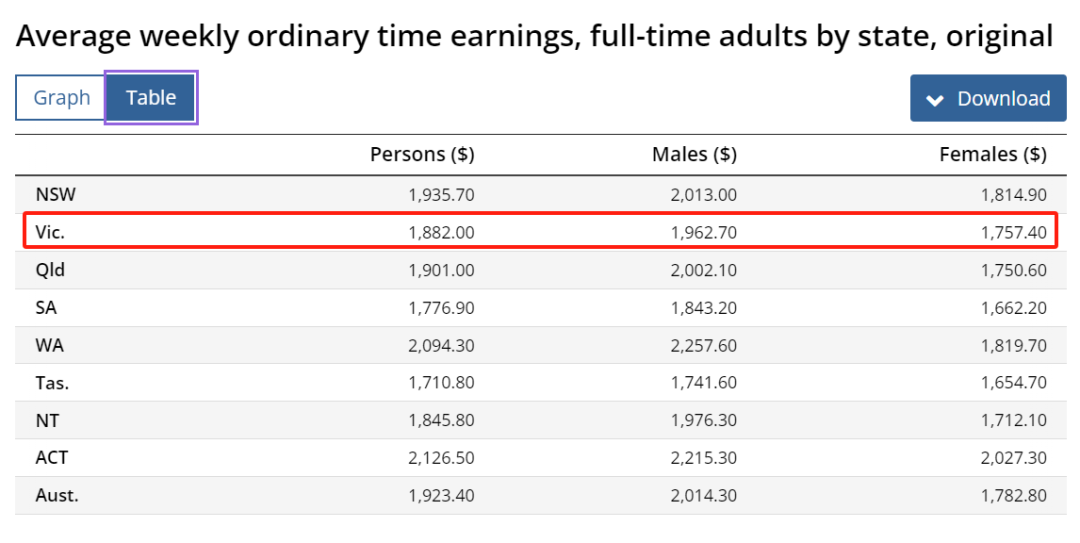Select the Aust. total row label
The width and height of the screenshot is (1080, 543).
(57, 495)
